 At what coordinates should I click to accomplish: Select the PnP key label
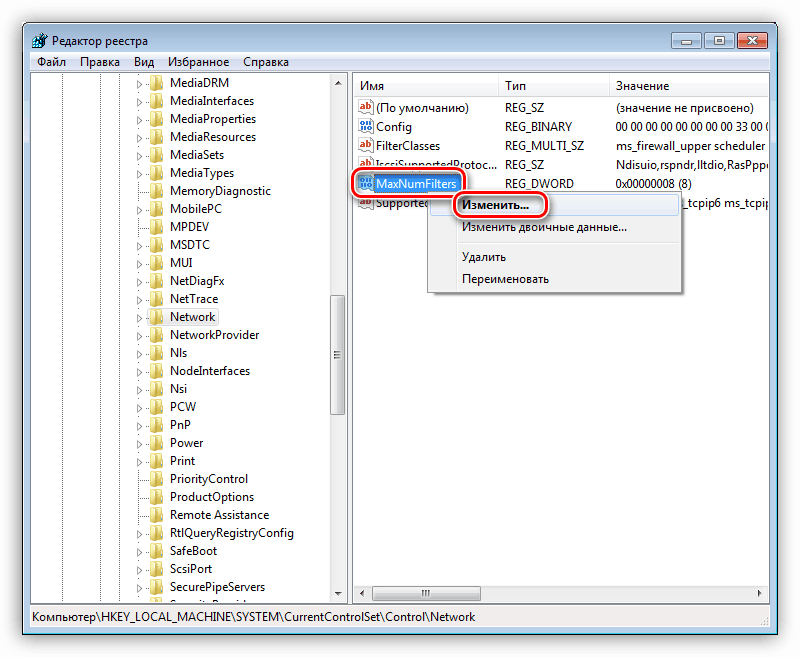[x=180, y=425]
